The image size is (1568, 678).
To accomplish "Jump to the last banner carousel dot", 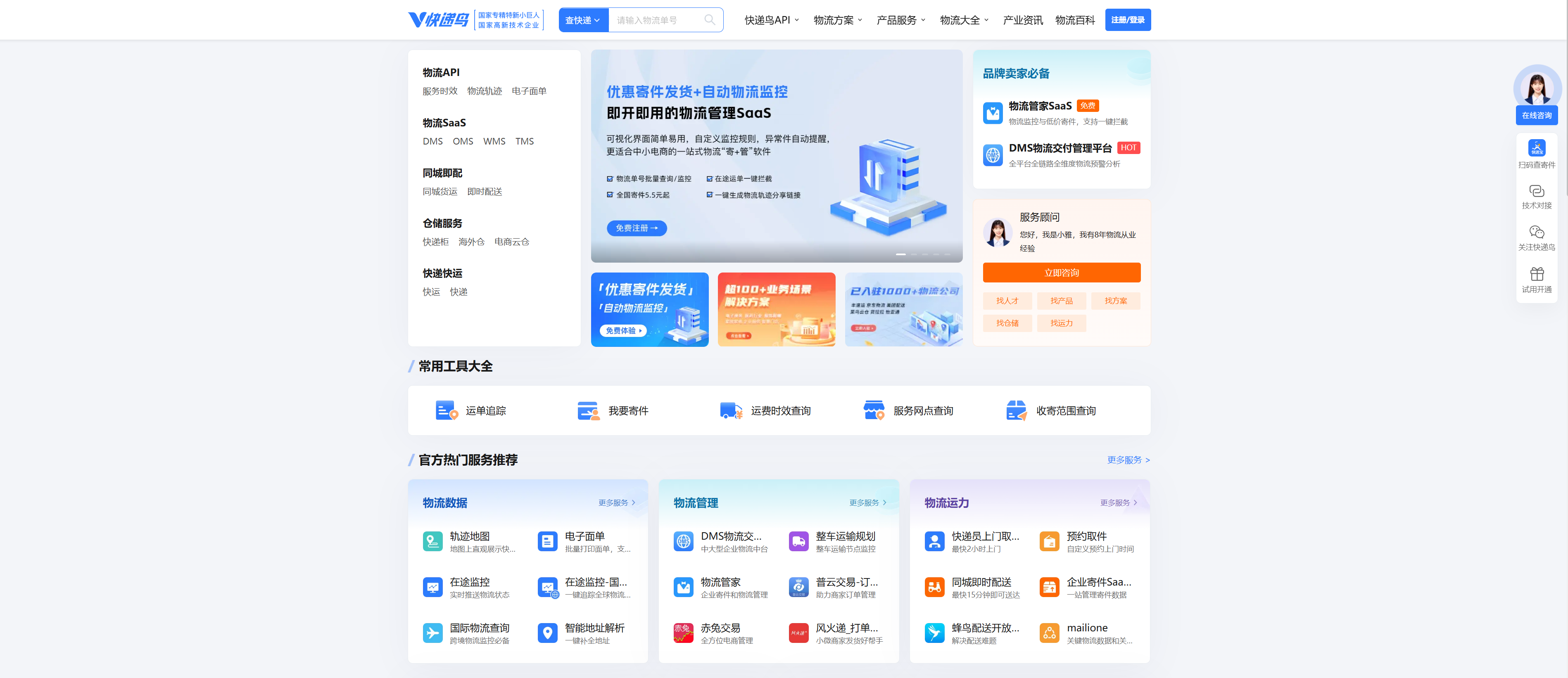I will tap(947, 254).
